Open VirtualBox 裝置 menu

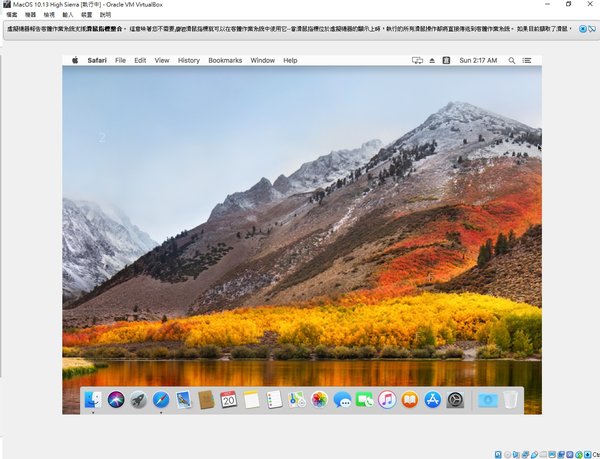click(x=86, y=15)
